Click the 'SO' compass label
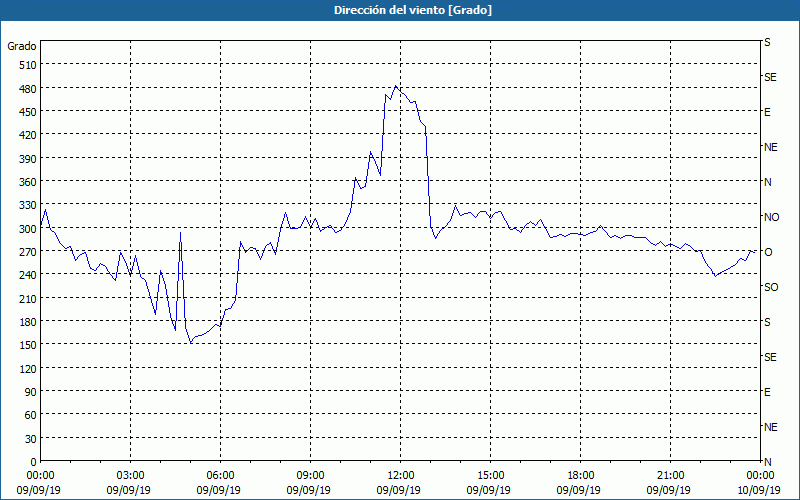 [x=771, y=287]
